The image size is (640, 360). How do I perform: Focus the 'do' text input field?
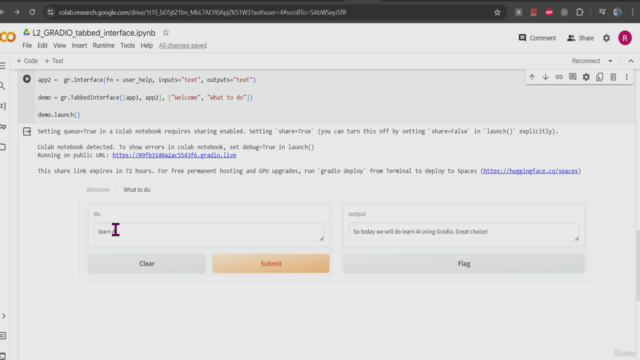(x=209, y=232)
